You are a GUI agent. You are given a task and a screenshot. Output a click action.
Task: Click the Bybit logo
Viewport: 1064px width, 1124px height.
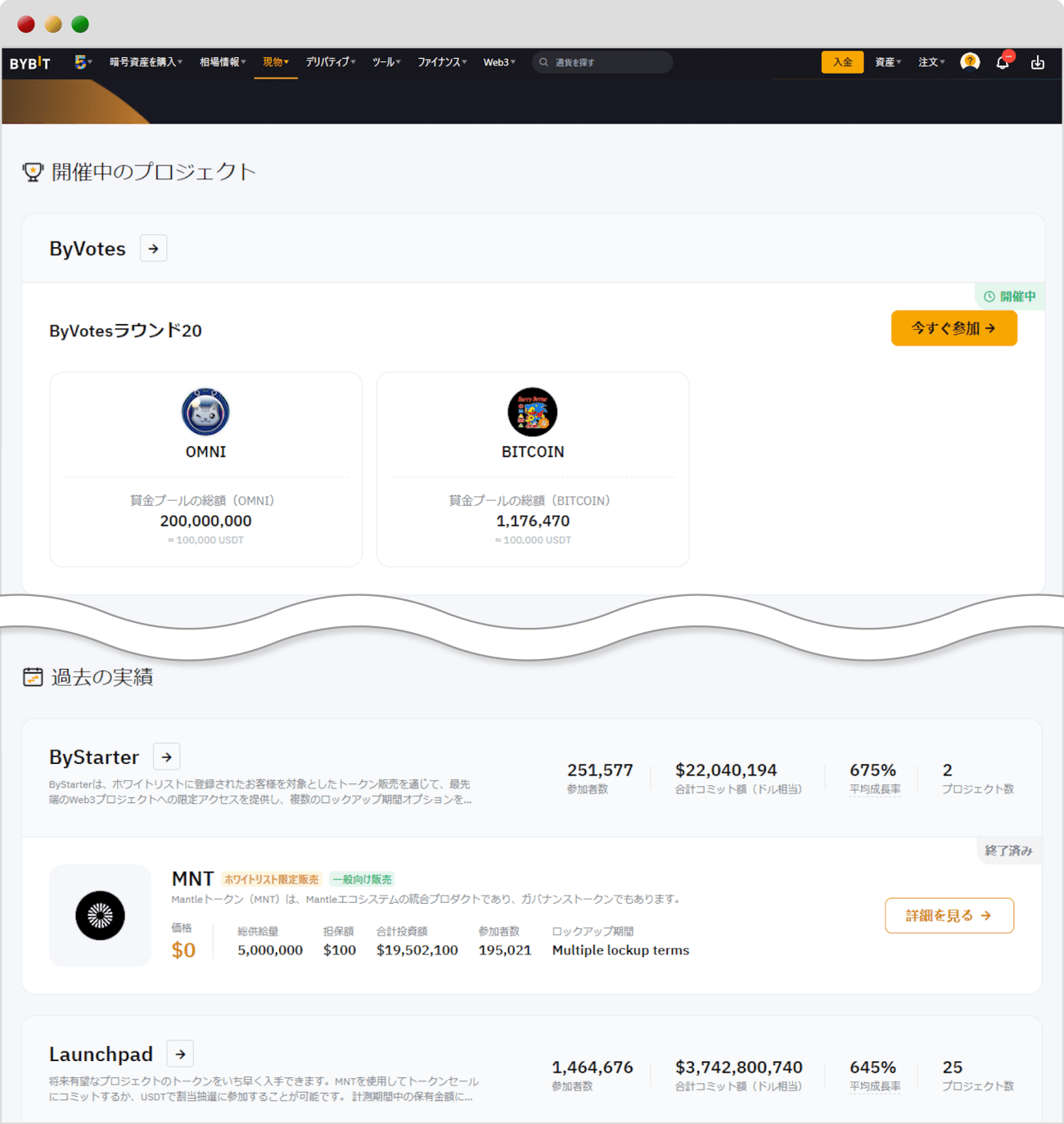[x=30, y=63]
